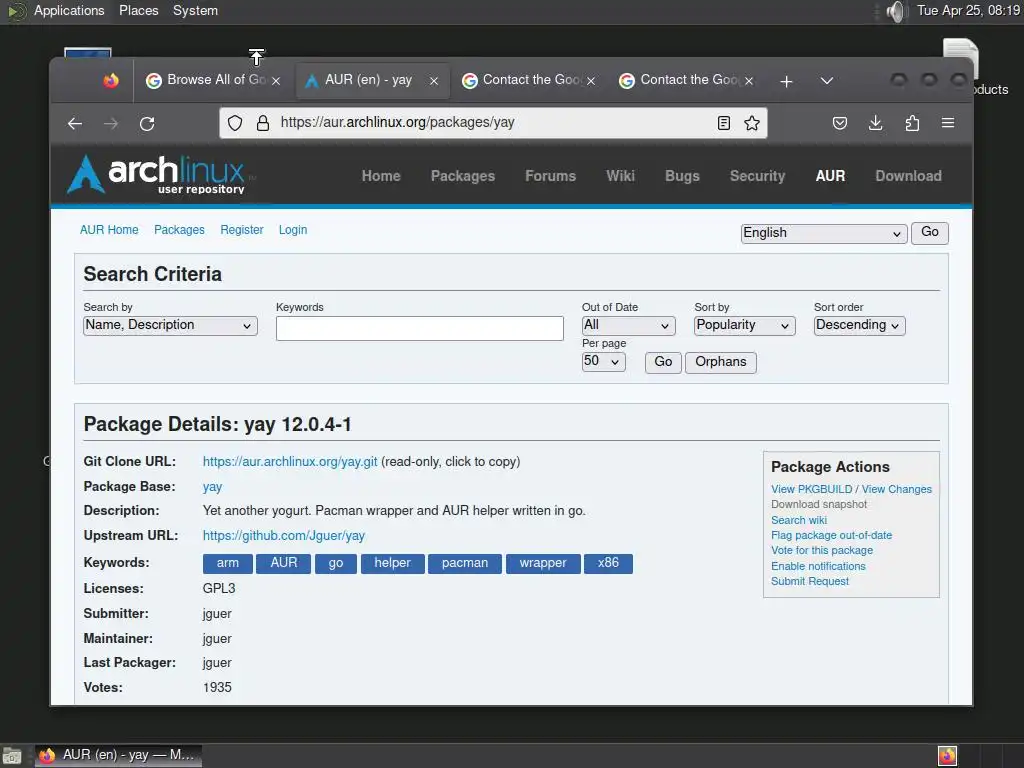
Task: Open the Downloads panel icon
Action: 876,123
